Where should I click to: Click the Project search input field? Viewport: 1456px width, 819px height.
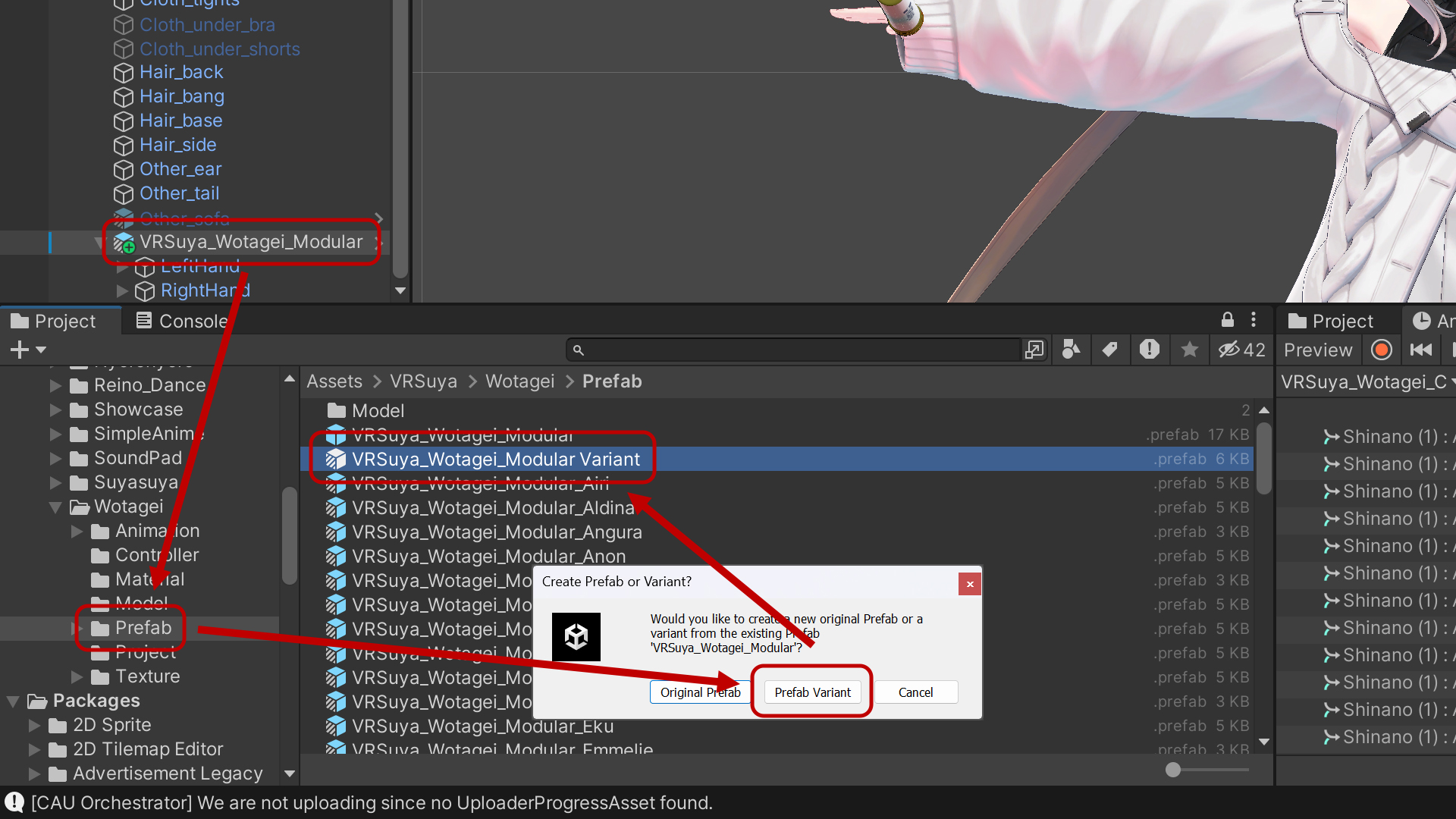[794, 350]
